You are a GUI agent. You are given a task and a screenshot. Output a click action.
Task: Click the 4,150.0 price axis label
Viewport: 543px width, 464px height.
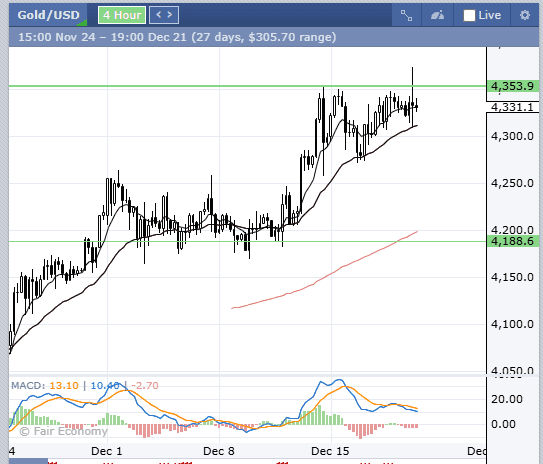[x=512, y=277]
